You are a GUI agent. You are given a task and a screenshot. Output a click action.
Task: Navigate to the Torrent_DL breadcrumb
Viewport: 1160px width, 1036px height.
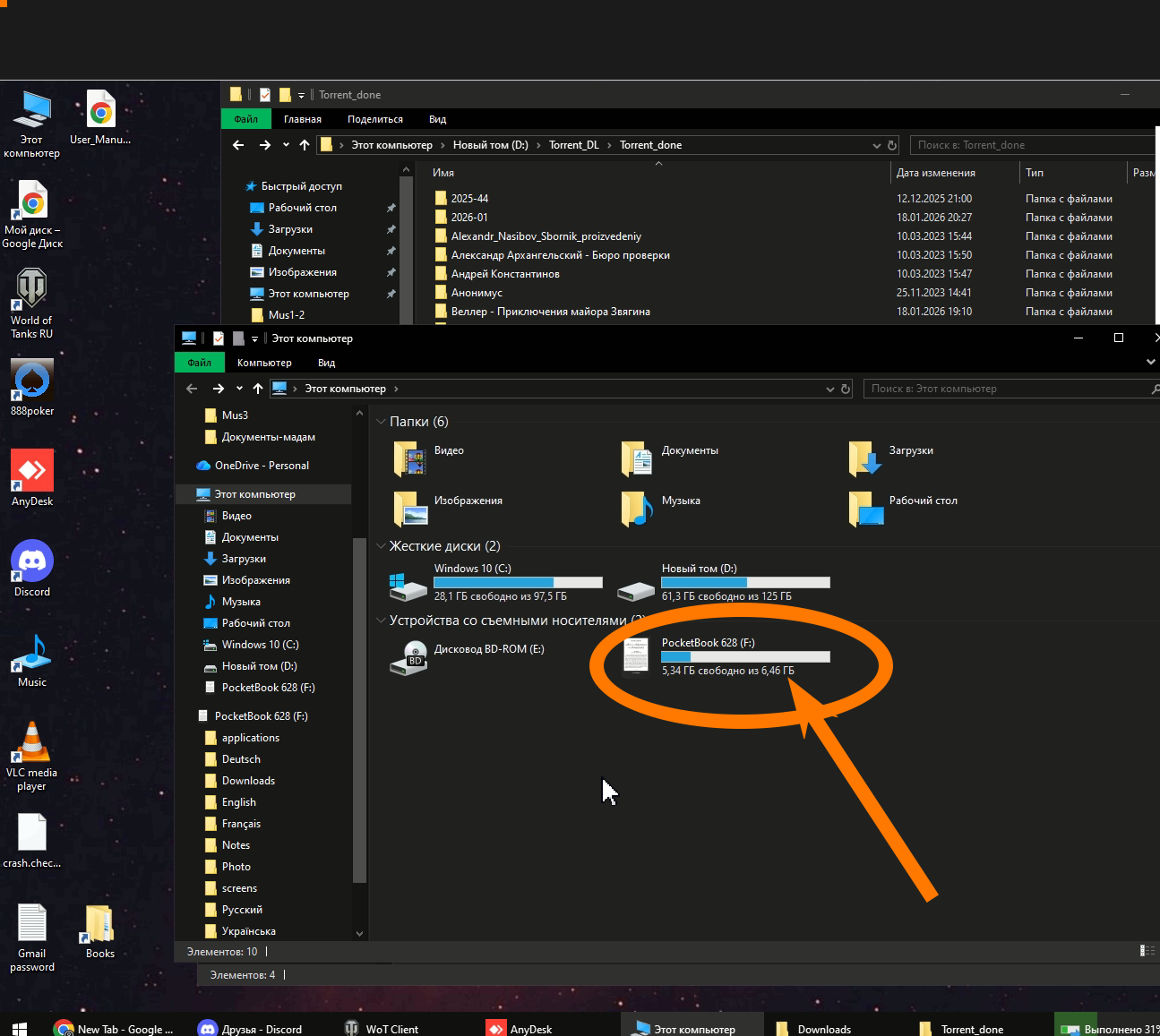pos(574,145)
